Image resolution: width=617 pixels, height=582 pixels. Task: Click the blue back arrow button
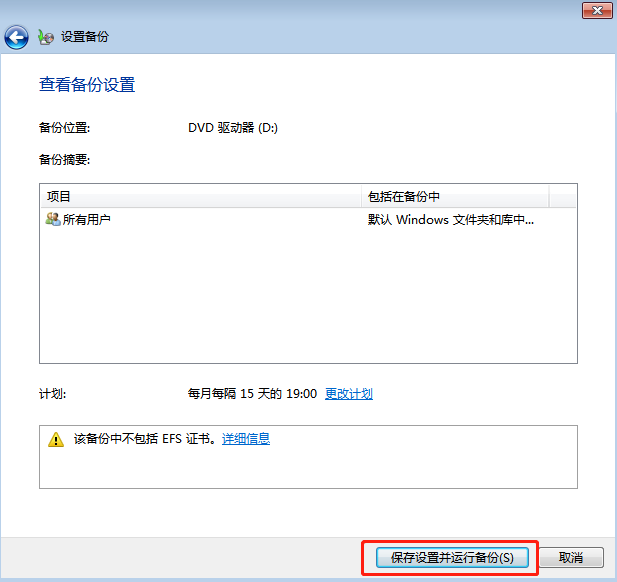pyautogui.click(x=16, y=37)
